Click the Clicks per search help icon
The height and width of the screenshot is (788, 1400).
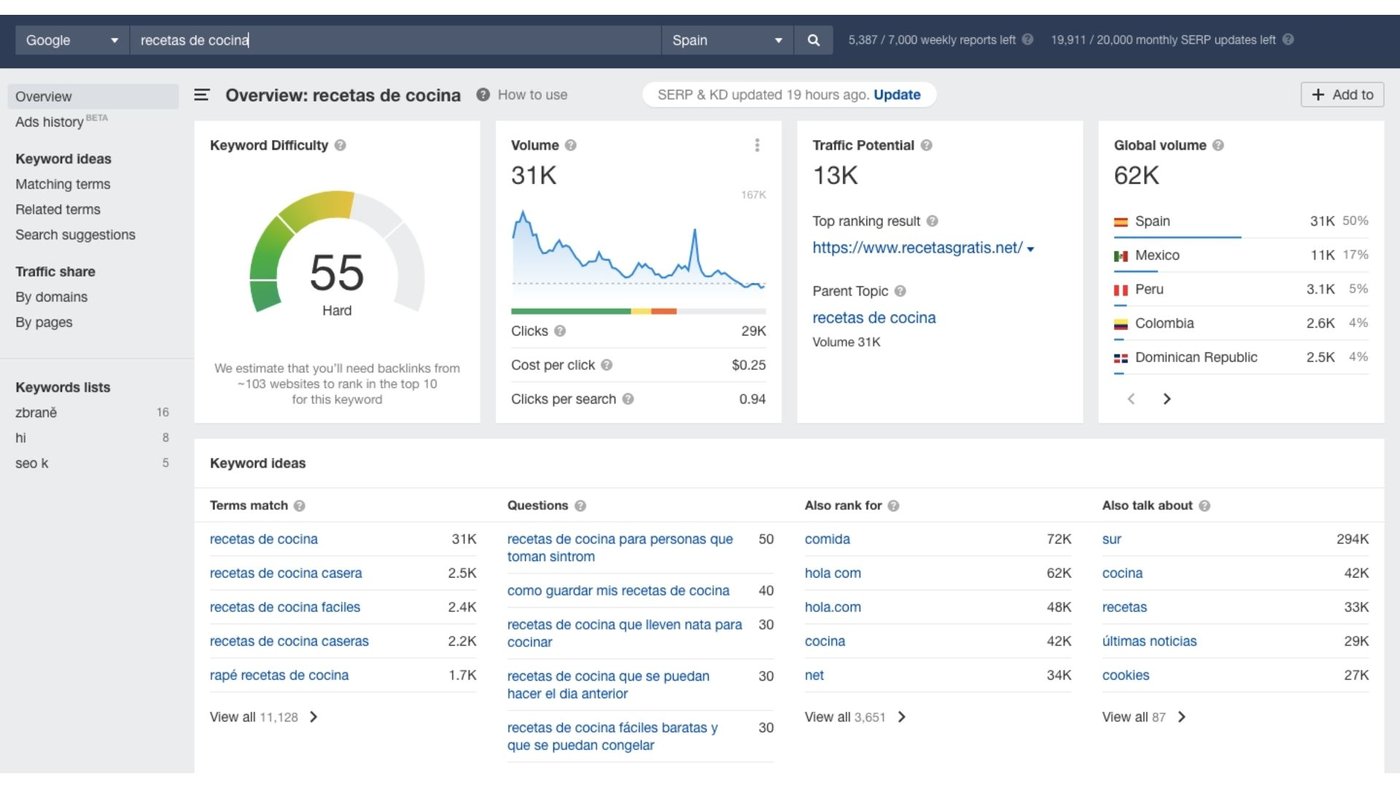628,399
